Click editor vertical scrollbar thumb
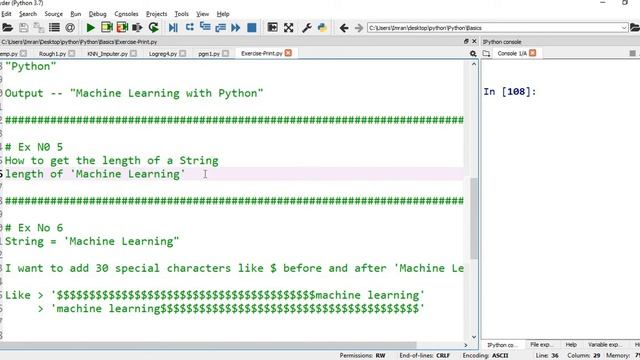This screenshot has height=360, width=640. tap(474, 218)
